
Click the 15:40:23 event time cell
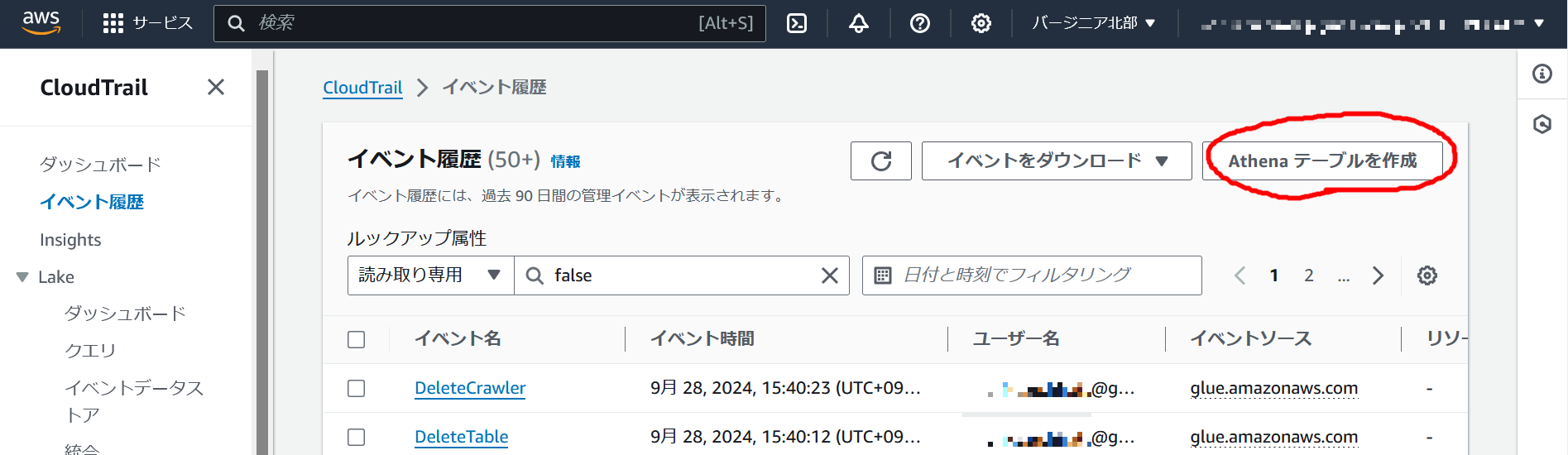tap(785, 388)
